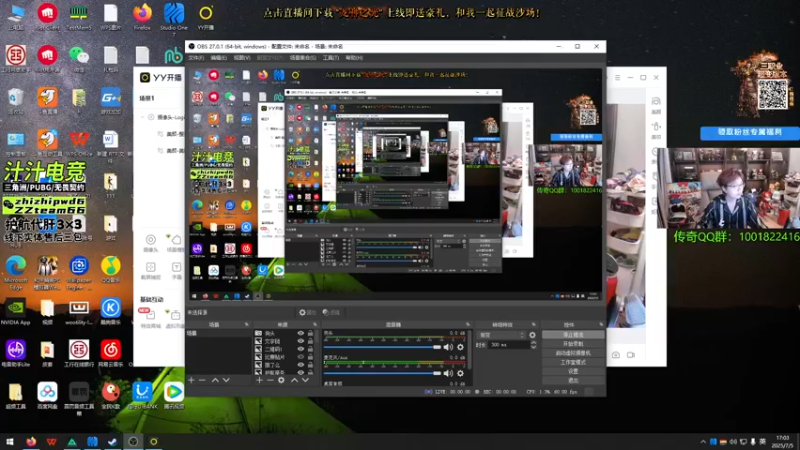Increase transition duration with the up stepper
Screen dimensions: 800x450
534,343
